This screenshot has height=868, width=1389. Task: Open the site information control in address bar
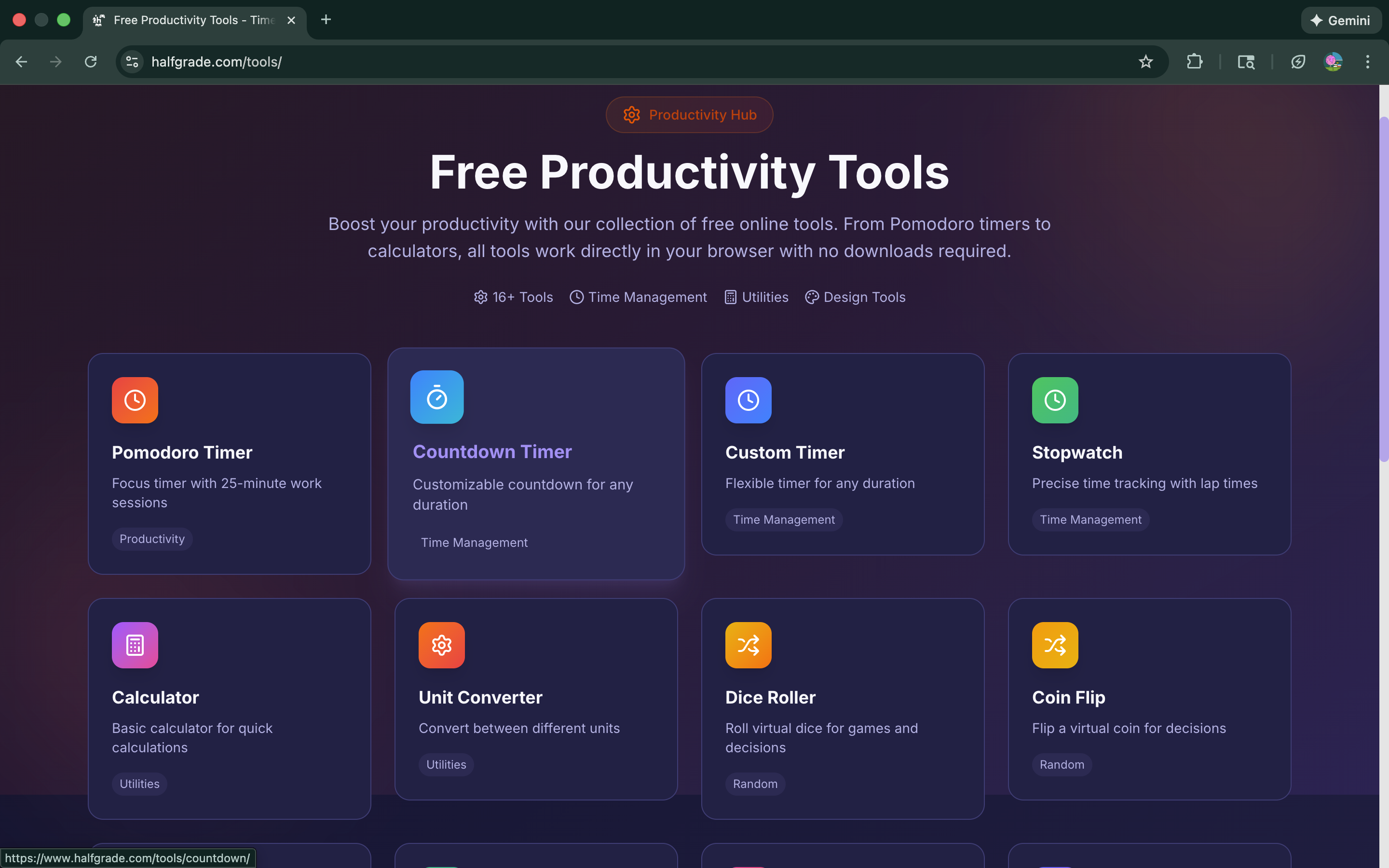click(x=133, y=62)
